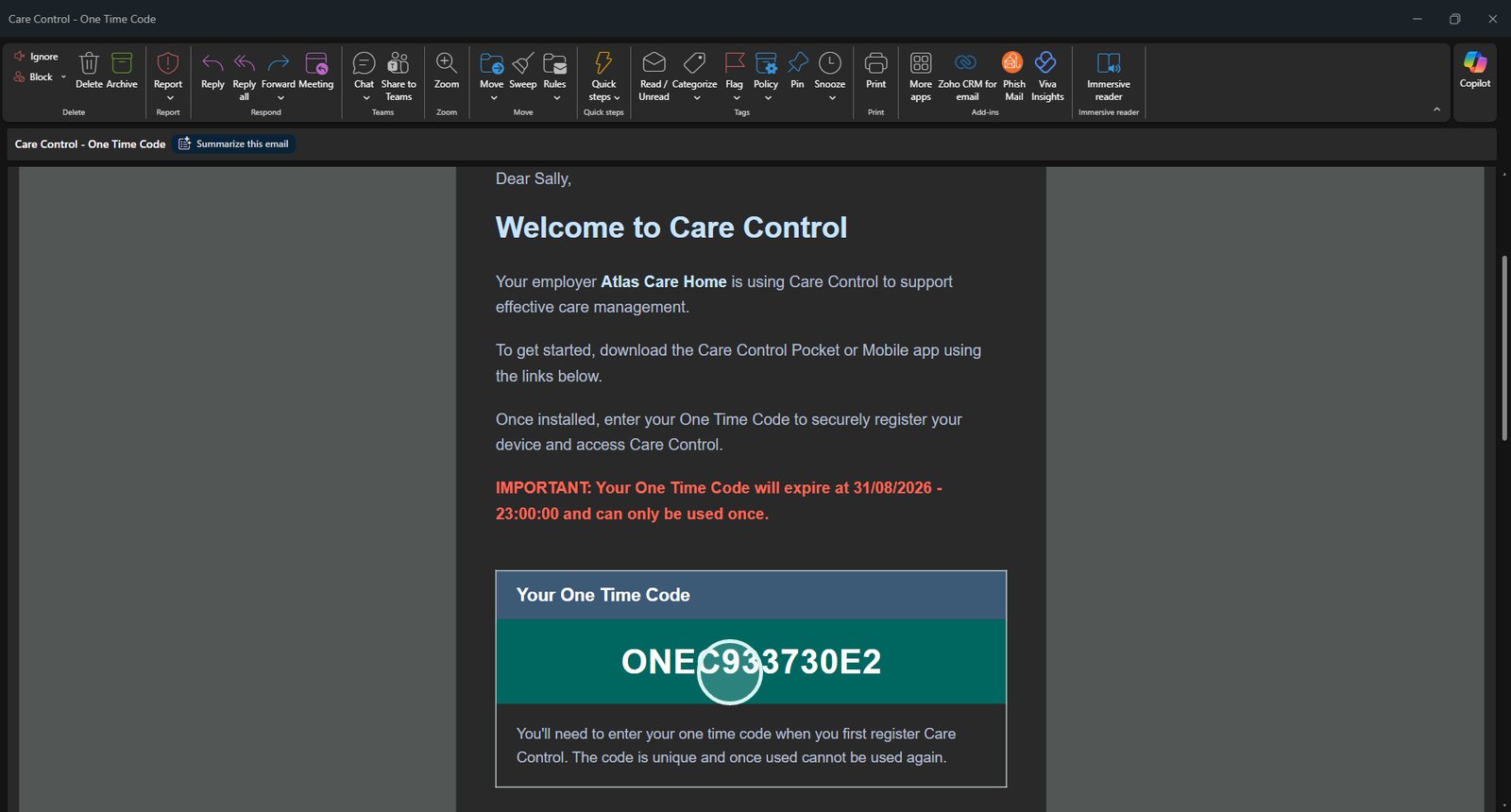Click the Policy icon
Screen dimensions: 1511x812
[x=766, y=63]
